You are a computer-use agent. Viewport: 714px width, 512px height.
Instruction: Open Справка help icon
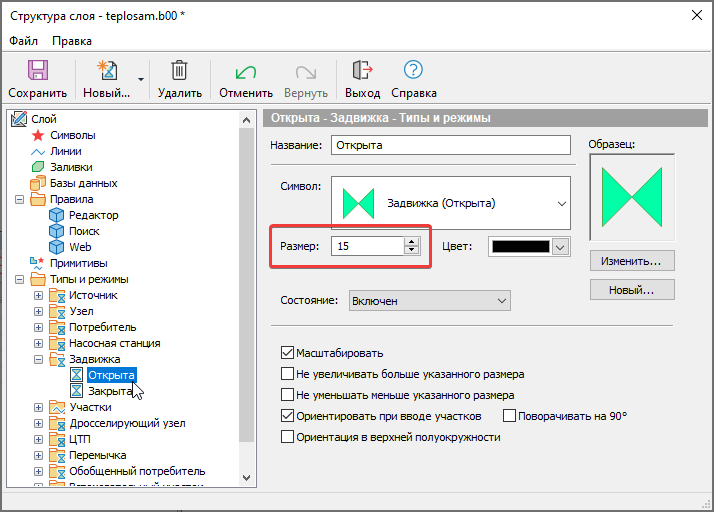tap(413, 71)
